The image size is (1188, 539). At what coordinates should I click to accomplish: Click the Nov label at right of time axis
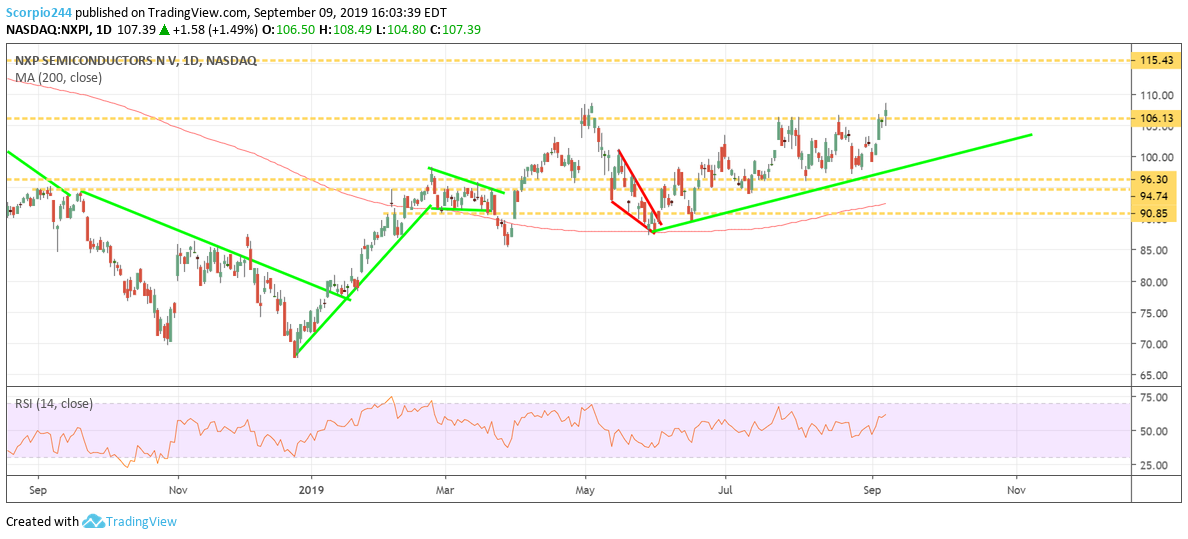click(x=1015, y=490)
